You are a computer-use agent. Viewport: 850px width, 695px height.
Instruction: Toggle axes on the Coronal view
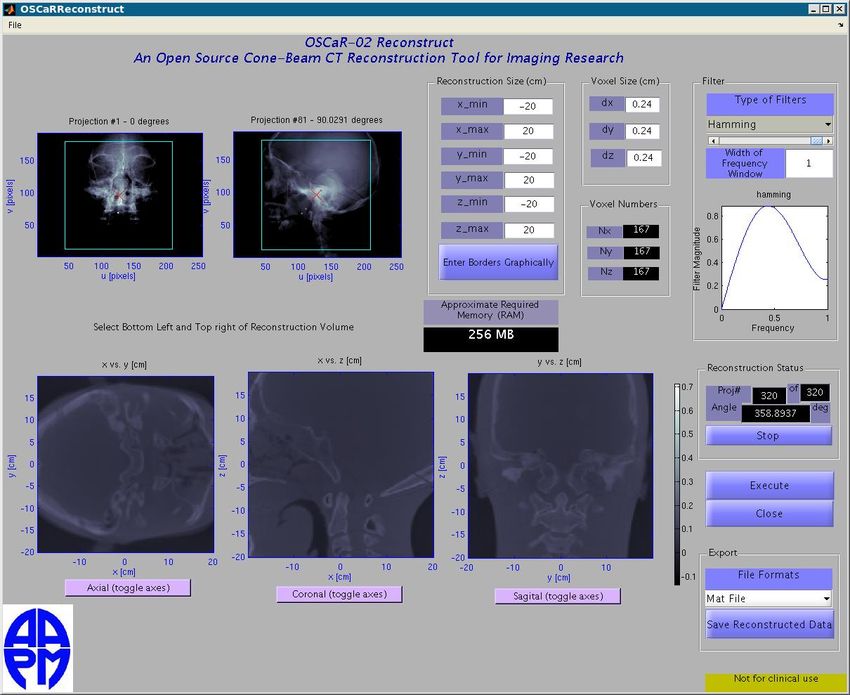(340, 594)
